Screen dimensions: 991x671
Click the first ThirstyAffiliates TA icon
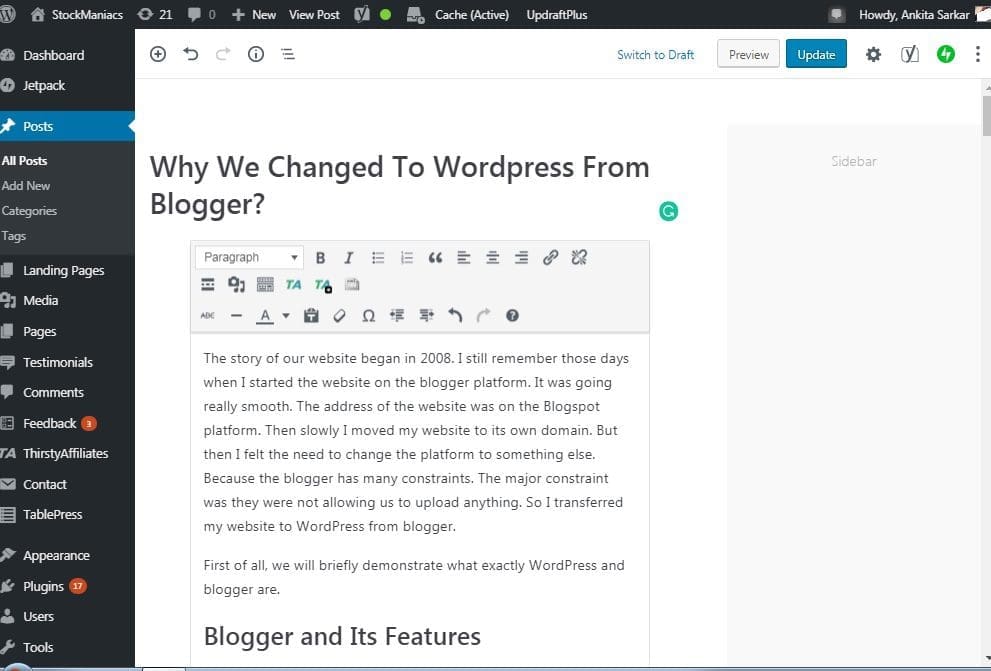click(x=293, y=285)
